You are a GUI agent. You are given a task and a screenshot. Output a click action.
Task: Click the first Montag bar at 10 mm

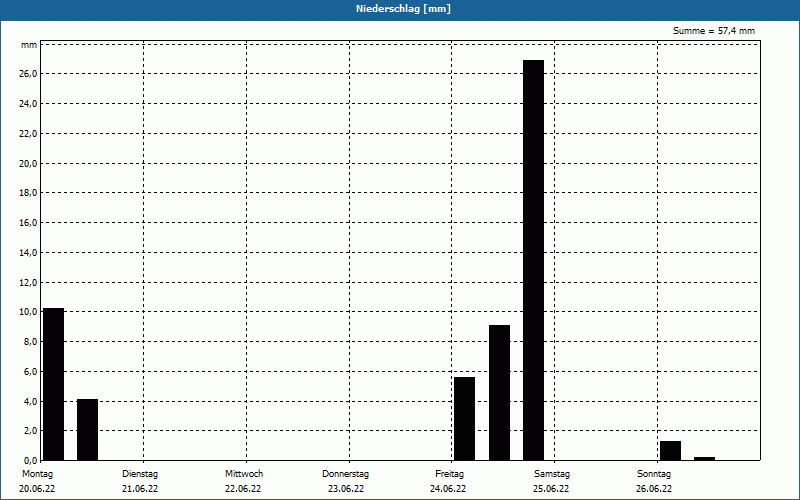(x=54, y=384)
